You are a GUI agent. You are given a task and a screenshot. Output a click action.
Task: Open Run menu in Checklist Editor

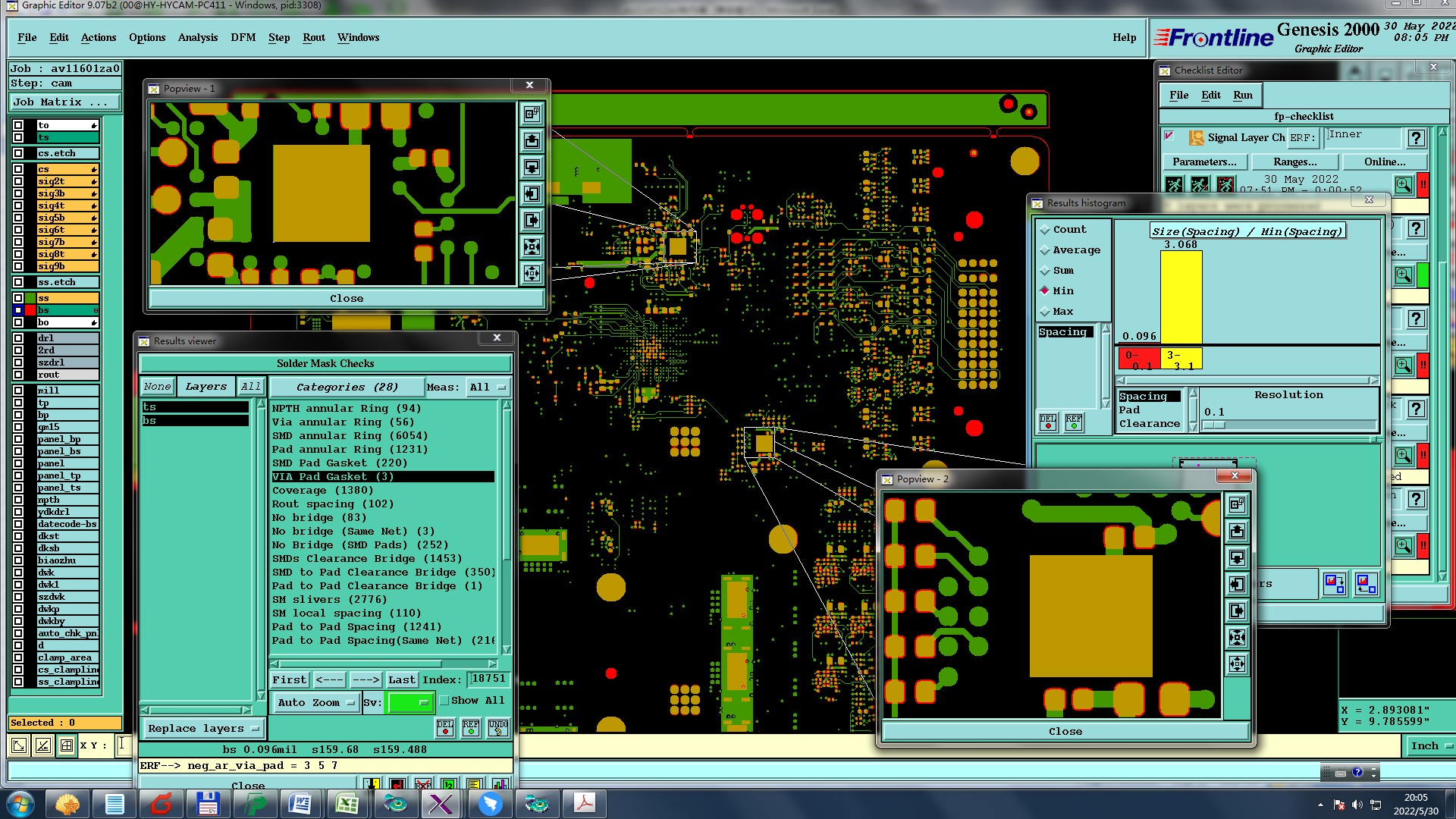point(1243,95)
